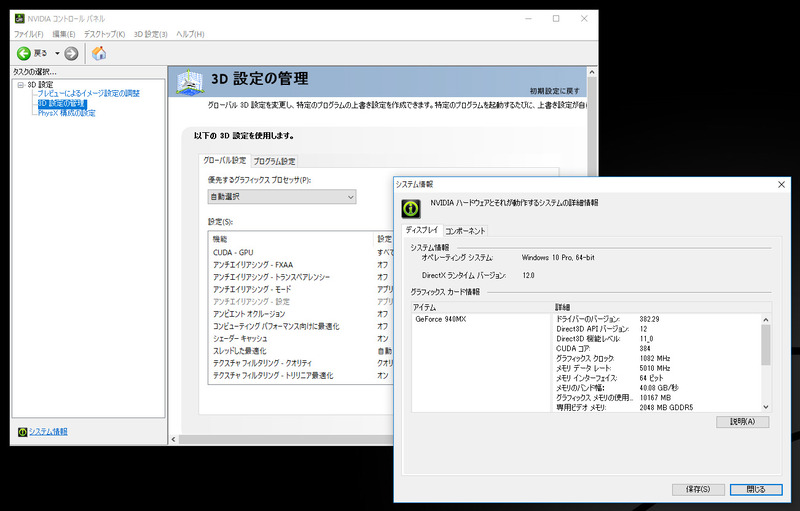Click the green Back arrow icon

point(23,54)
